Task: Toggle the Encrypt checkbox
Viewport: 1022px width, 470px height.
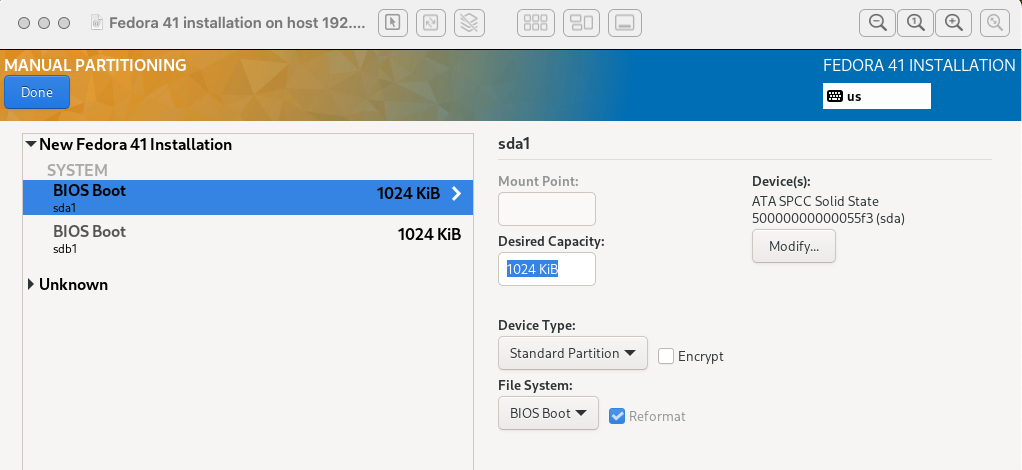Action: 665,356
